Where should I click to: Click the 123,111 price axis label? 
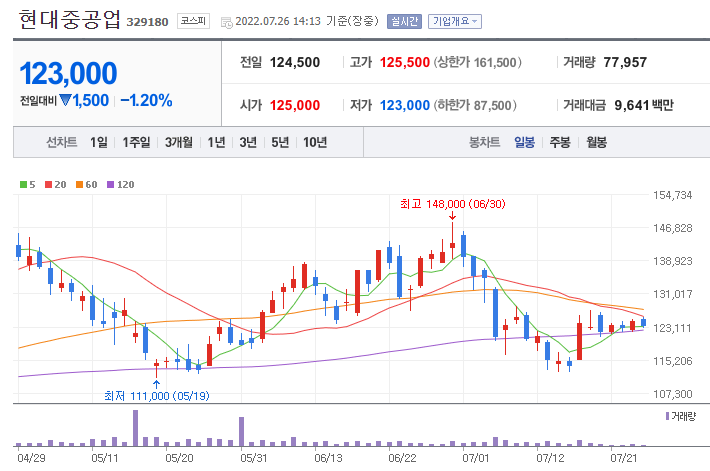click(672, 328)
